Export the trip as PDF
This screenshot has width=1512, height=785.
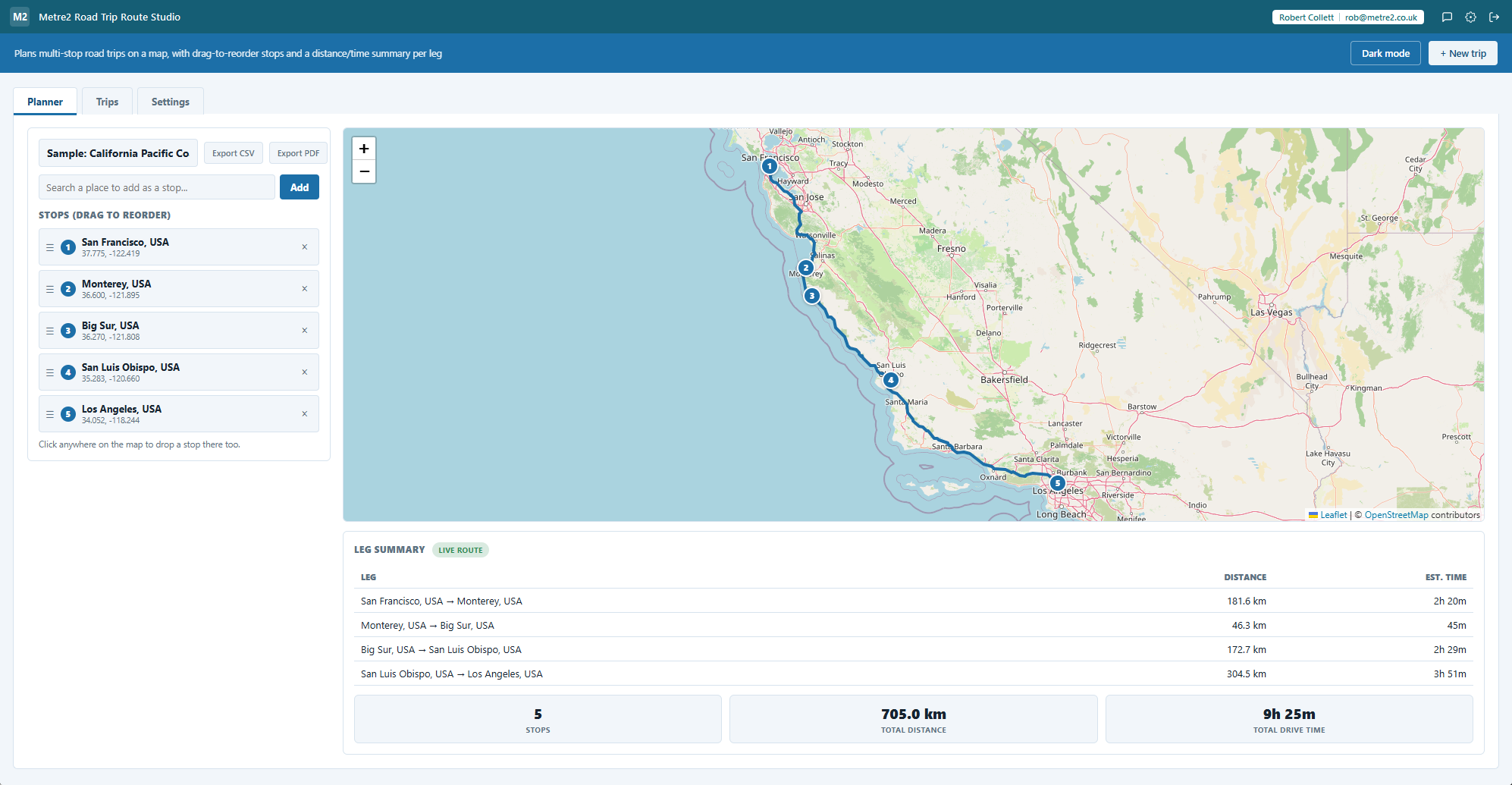point(299,153)
